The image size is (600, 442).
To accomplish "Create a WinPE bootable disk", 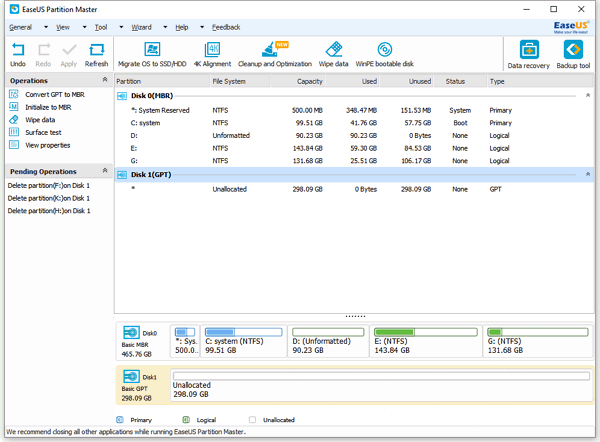I will click(x=385, y=55).
